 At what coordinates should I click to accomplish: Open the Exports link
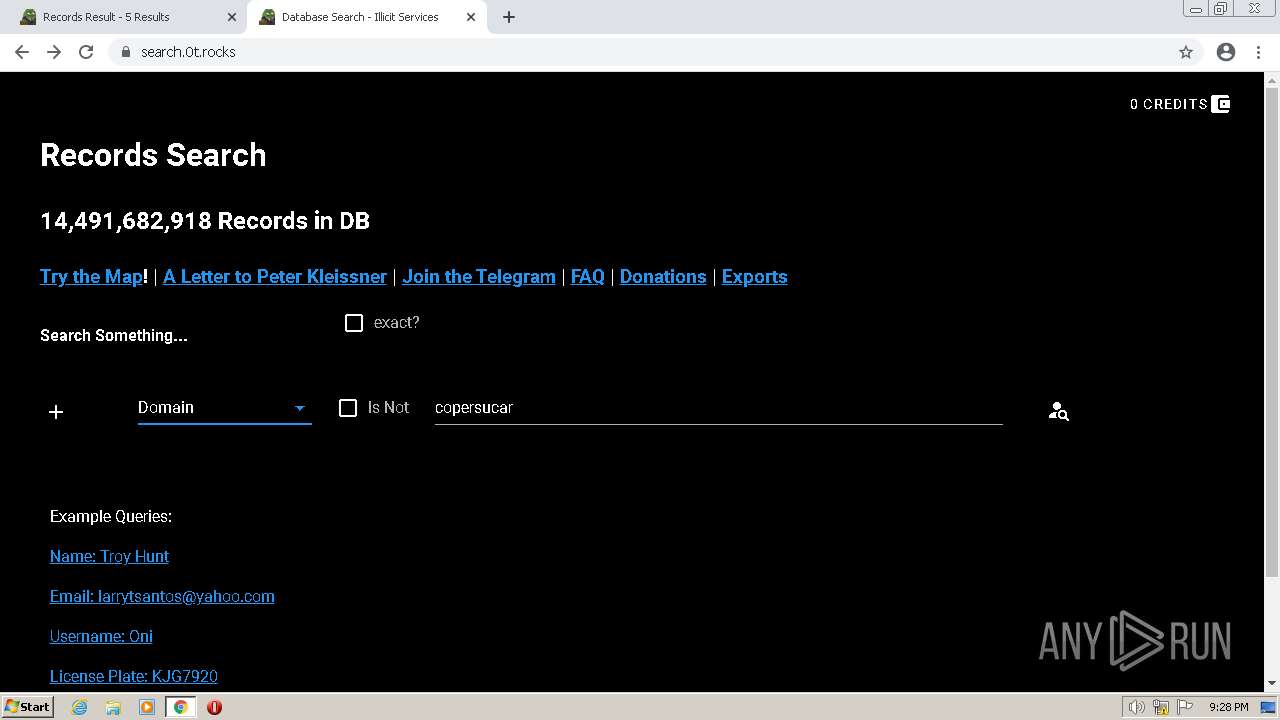pyautogui.click(x=755, y=277)
